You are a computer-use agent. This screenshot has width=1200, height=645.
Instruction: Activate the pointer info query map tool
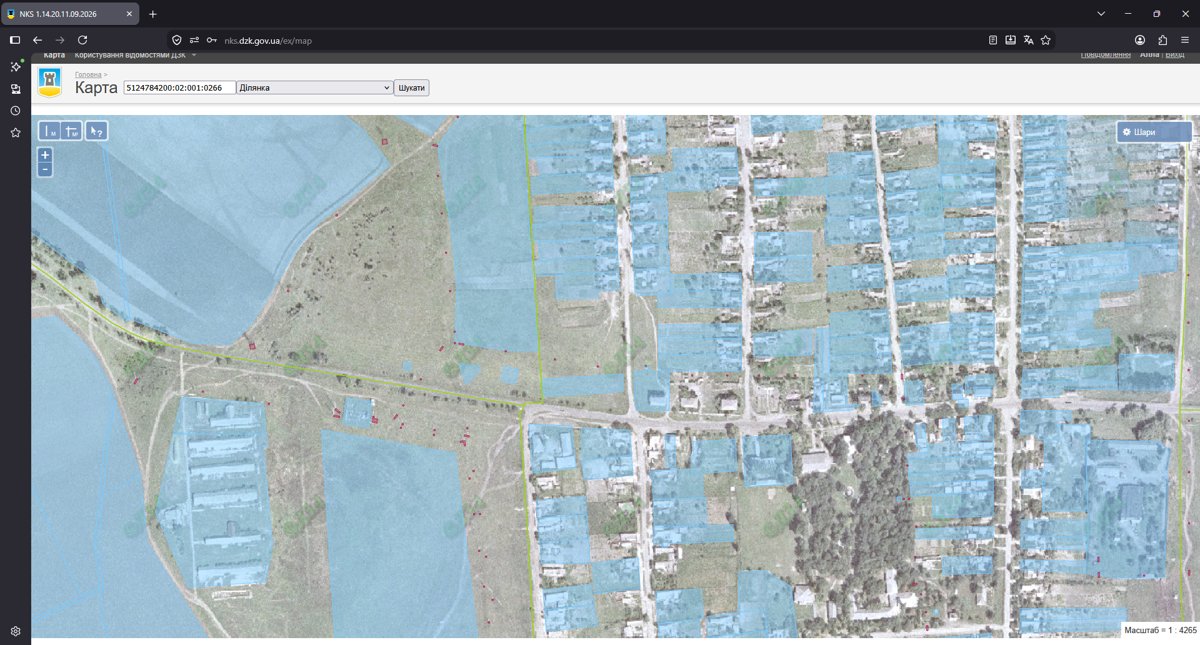(x=96, y=131)
